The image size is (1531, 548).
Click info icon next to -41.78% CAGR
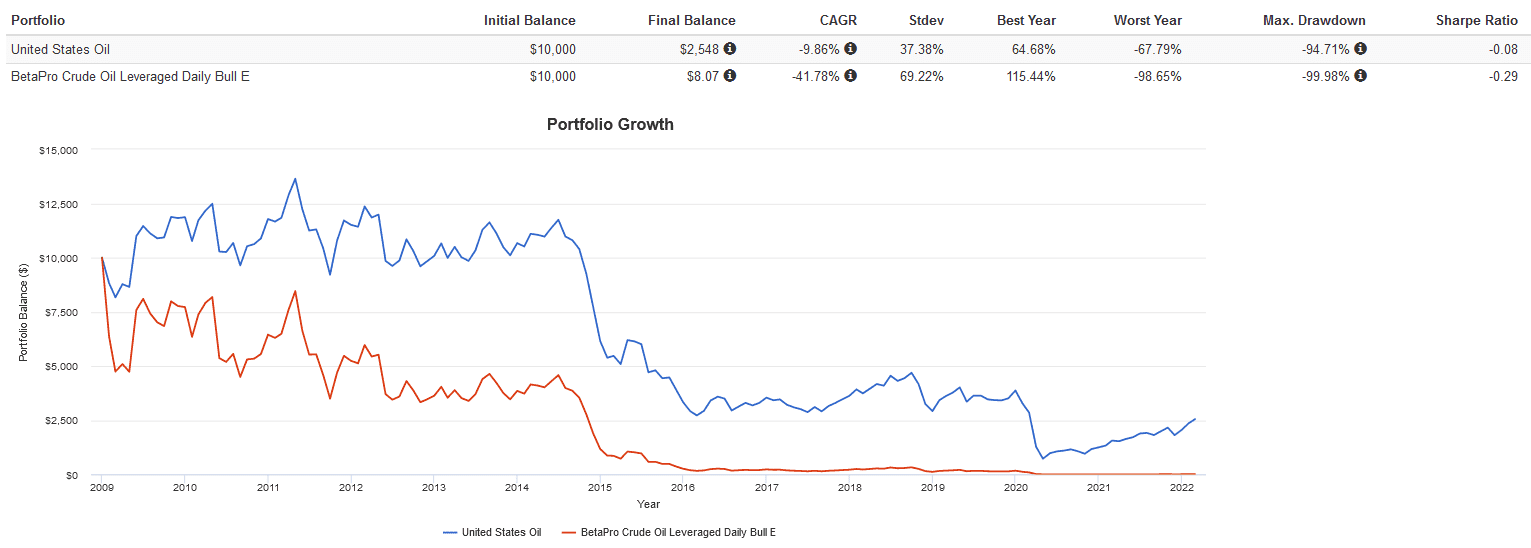click(851, 75)
